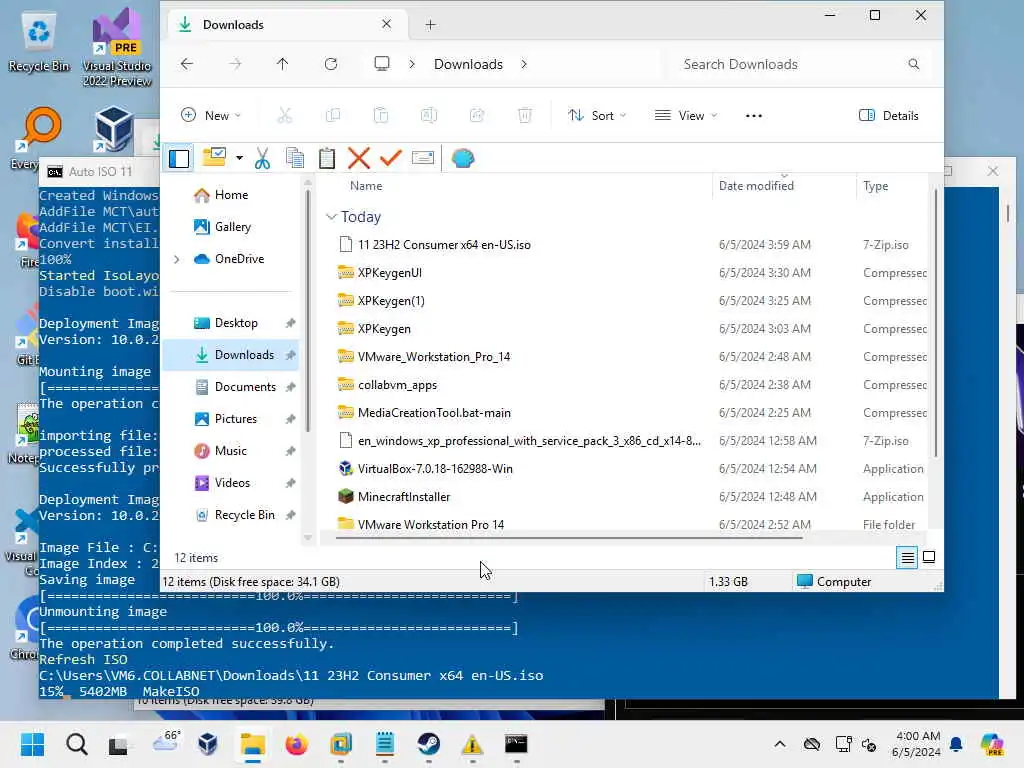Viewport: 1024px width, 768px height.
Task: Add a new Explorer tab
Action: 430,25
